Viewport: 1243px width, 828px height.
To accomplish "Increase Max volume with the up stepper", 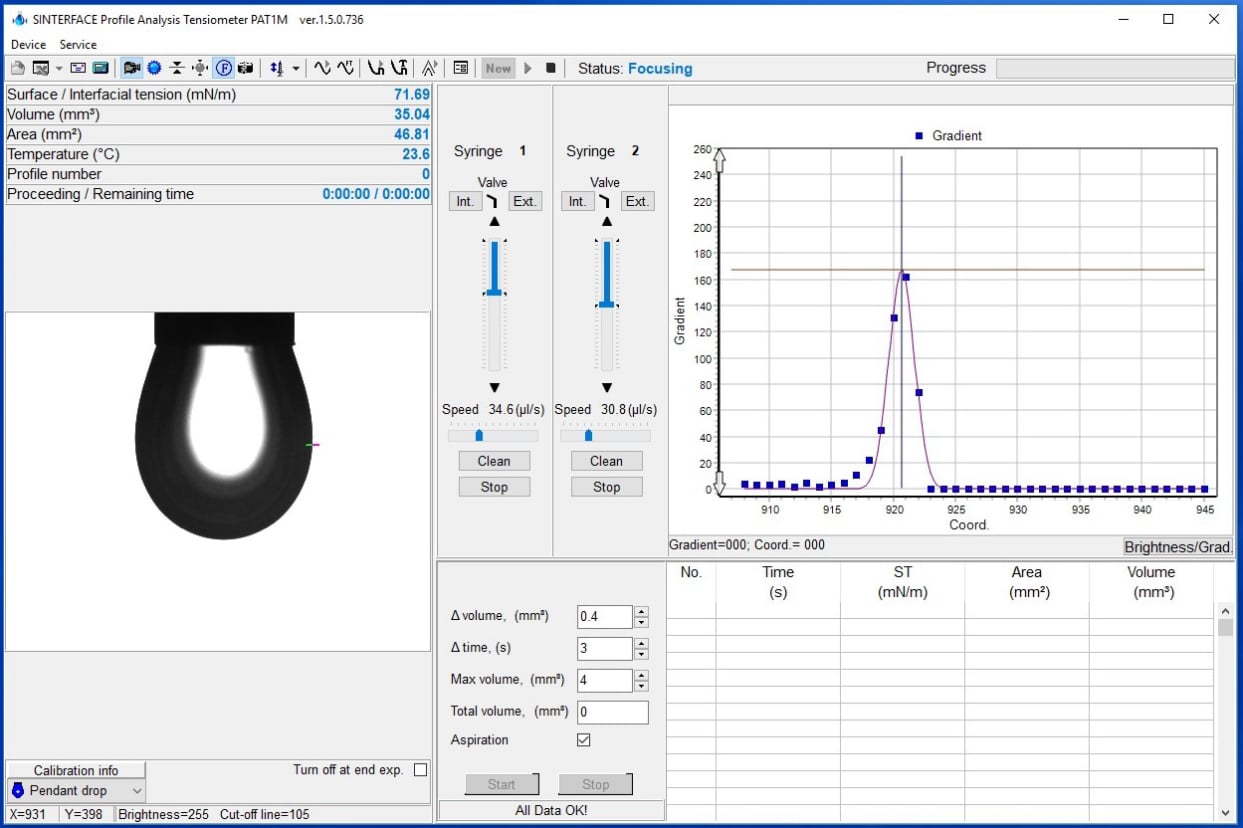I will tap(641, 675).
